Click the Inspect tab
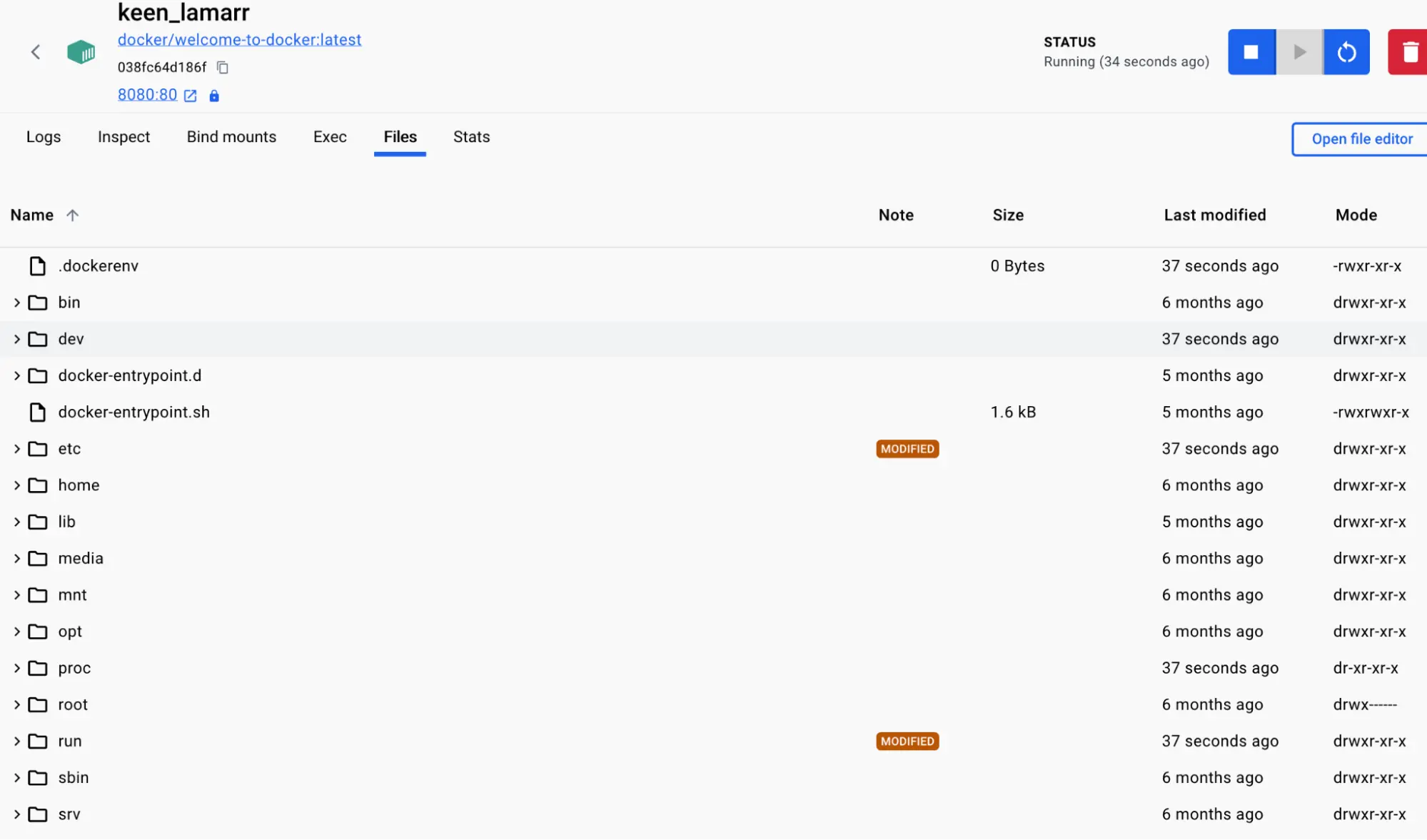 tap(124, 136)
